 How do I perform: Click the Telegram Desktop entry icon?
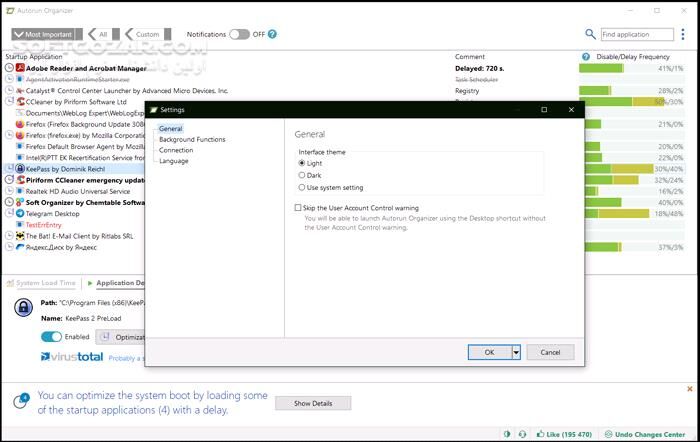click(x=20, y=213)
